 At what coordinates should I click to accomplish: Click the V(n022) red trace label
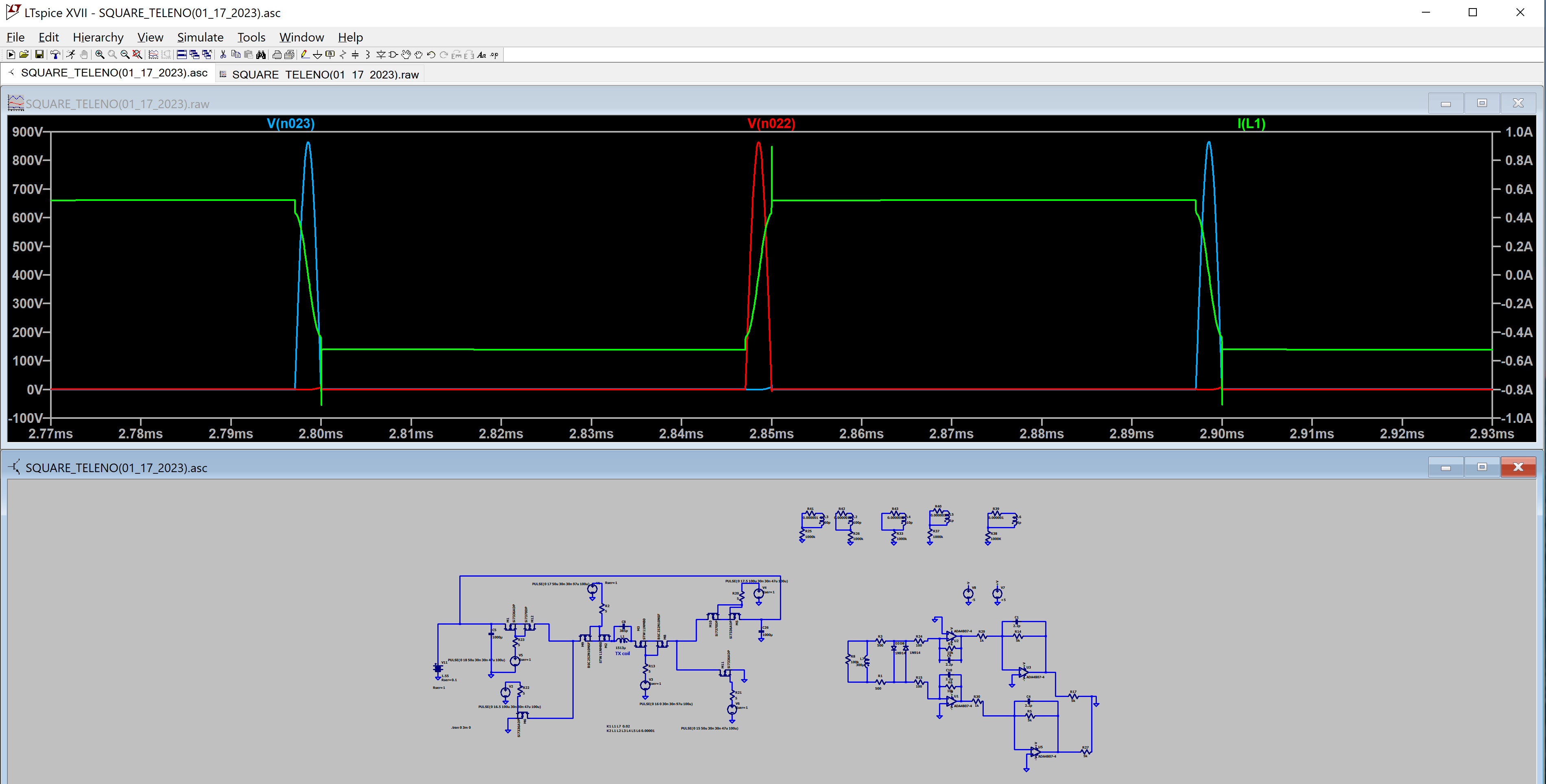coord(771,124)
